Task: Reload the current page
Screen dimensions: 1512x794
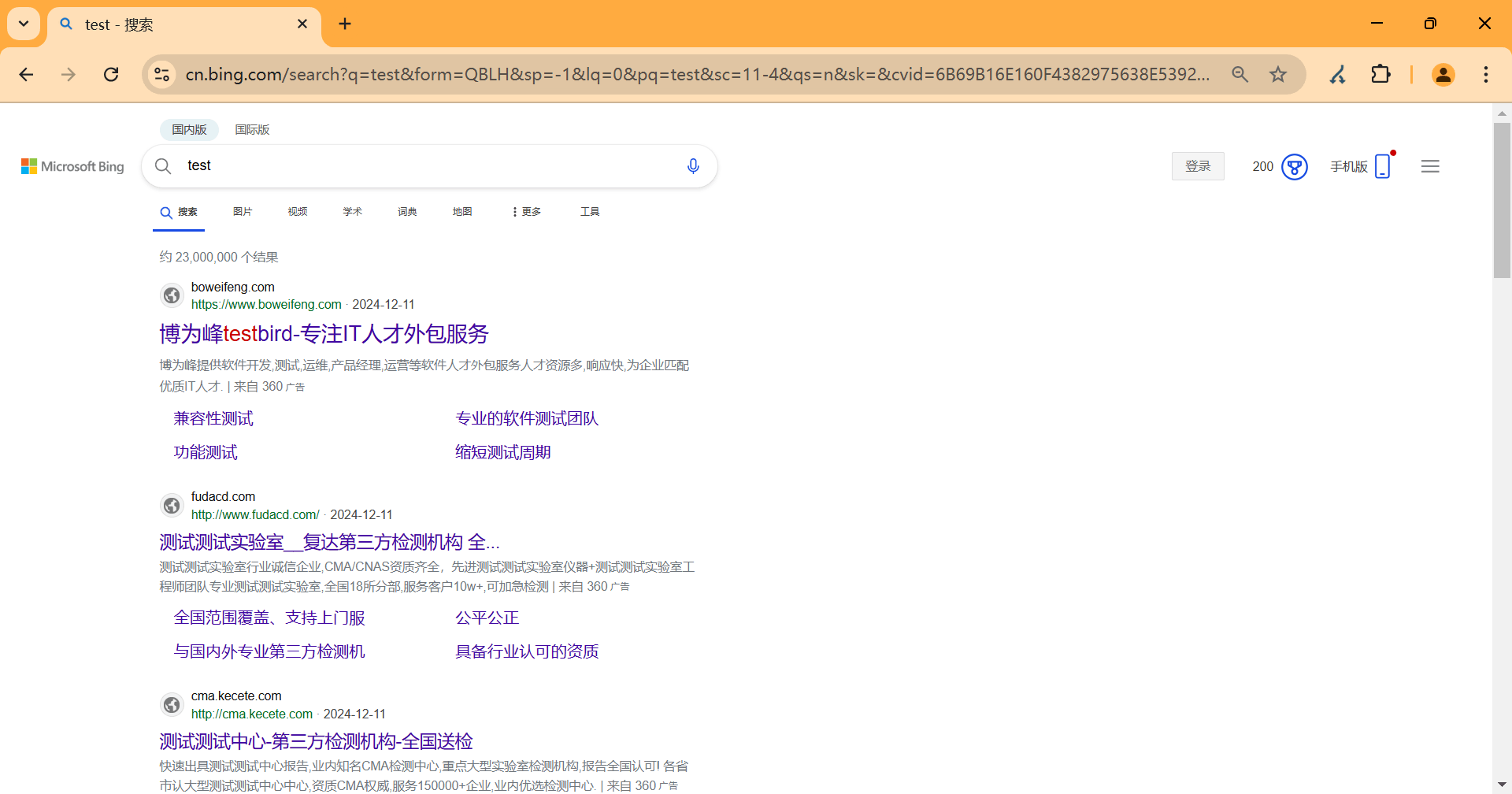Action: [111, 74]
